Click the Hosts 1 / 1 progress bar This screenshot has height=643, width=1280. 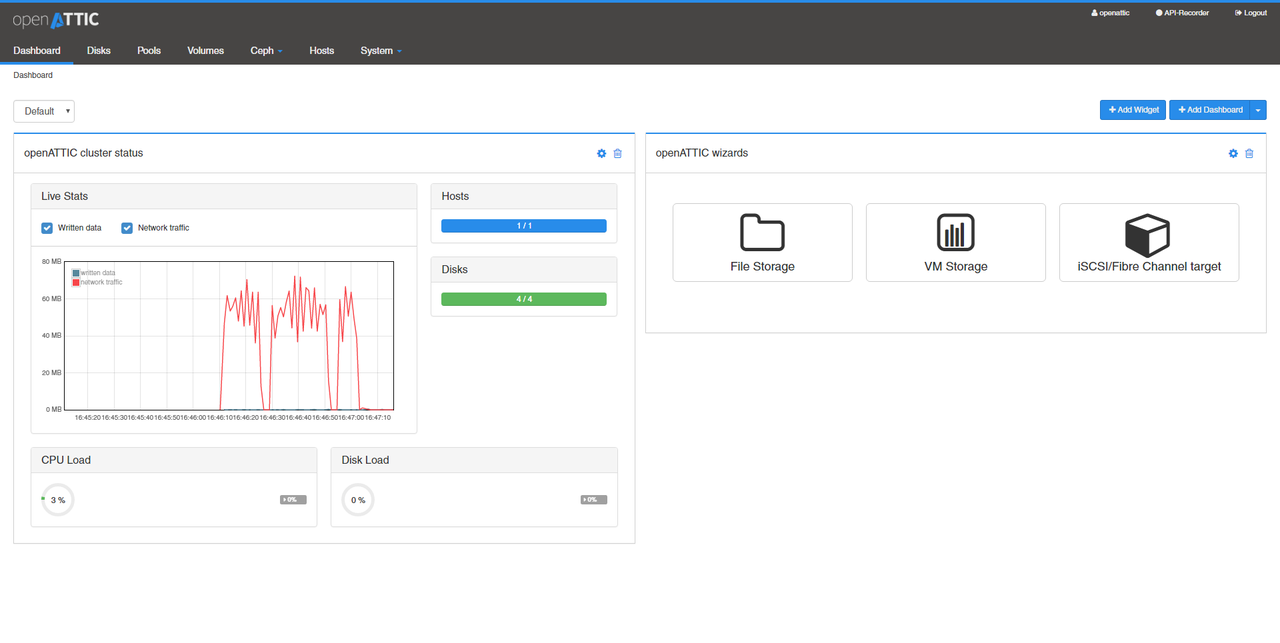tap(524, 226)
